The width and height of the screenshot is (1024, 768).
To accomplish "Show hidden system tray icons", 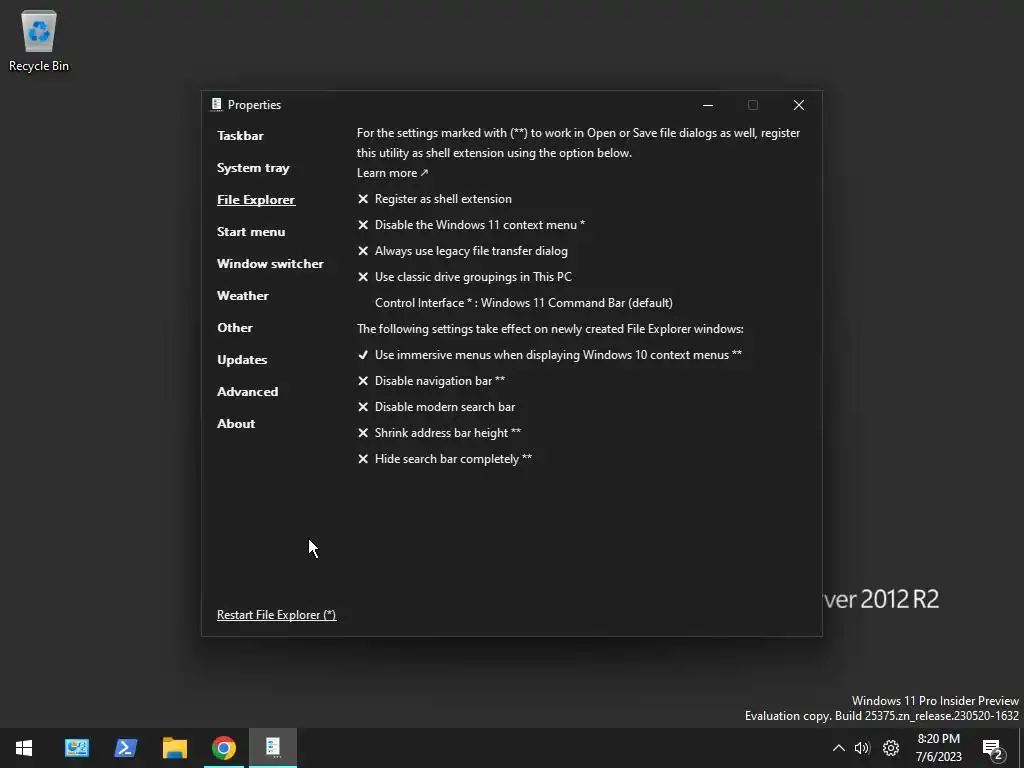I will coord(839,748).
